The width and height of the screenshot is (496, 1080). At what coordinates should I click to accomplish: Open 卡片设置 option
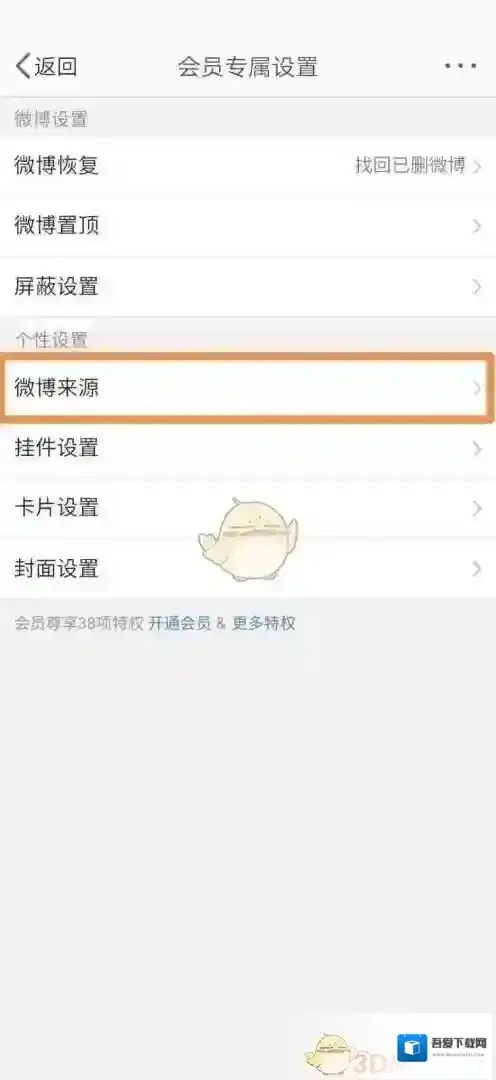(248, 508)
